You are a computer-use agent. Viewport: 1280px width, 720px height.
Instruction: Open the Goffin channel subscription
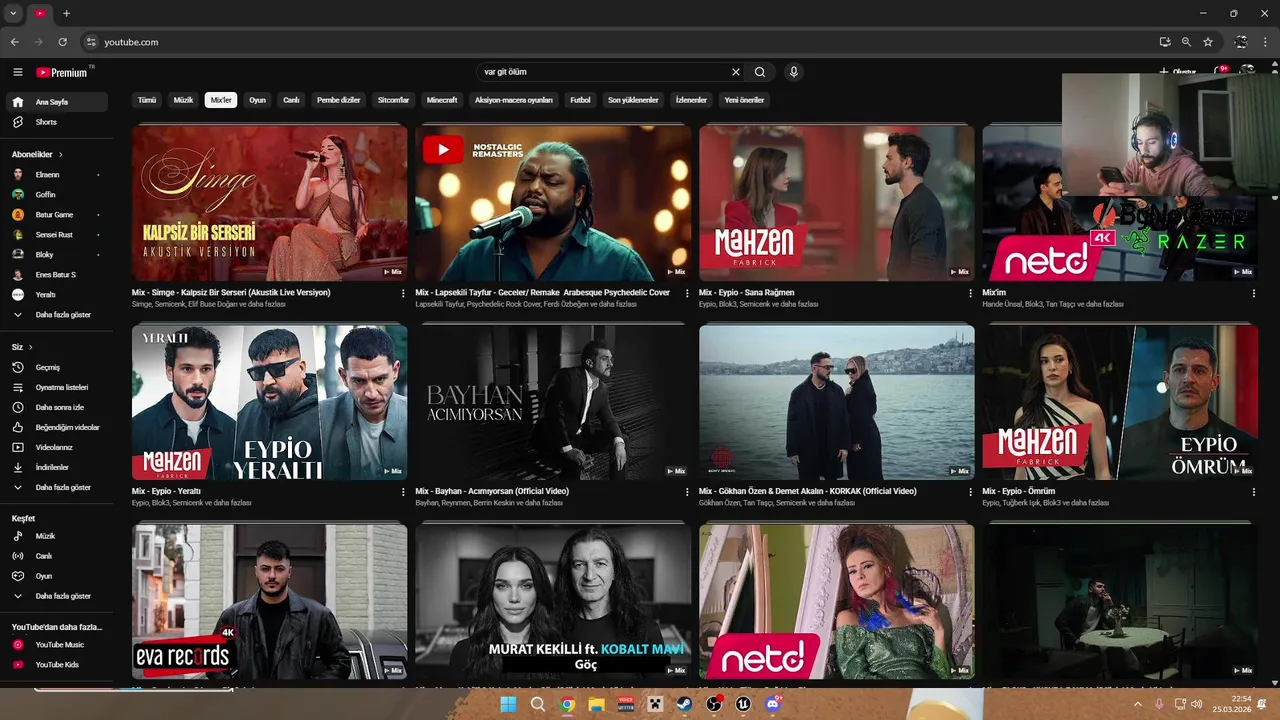58,195
